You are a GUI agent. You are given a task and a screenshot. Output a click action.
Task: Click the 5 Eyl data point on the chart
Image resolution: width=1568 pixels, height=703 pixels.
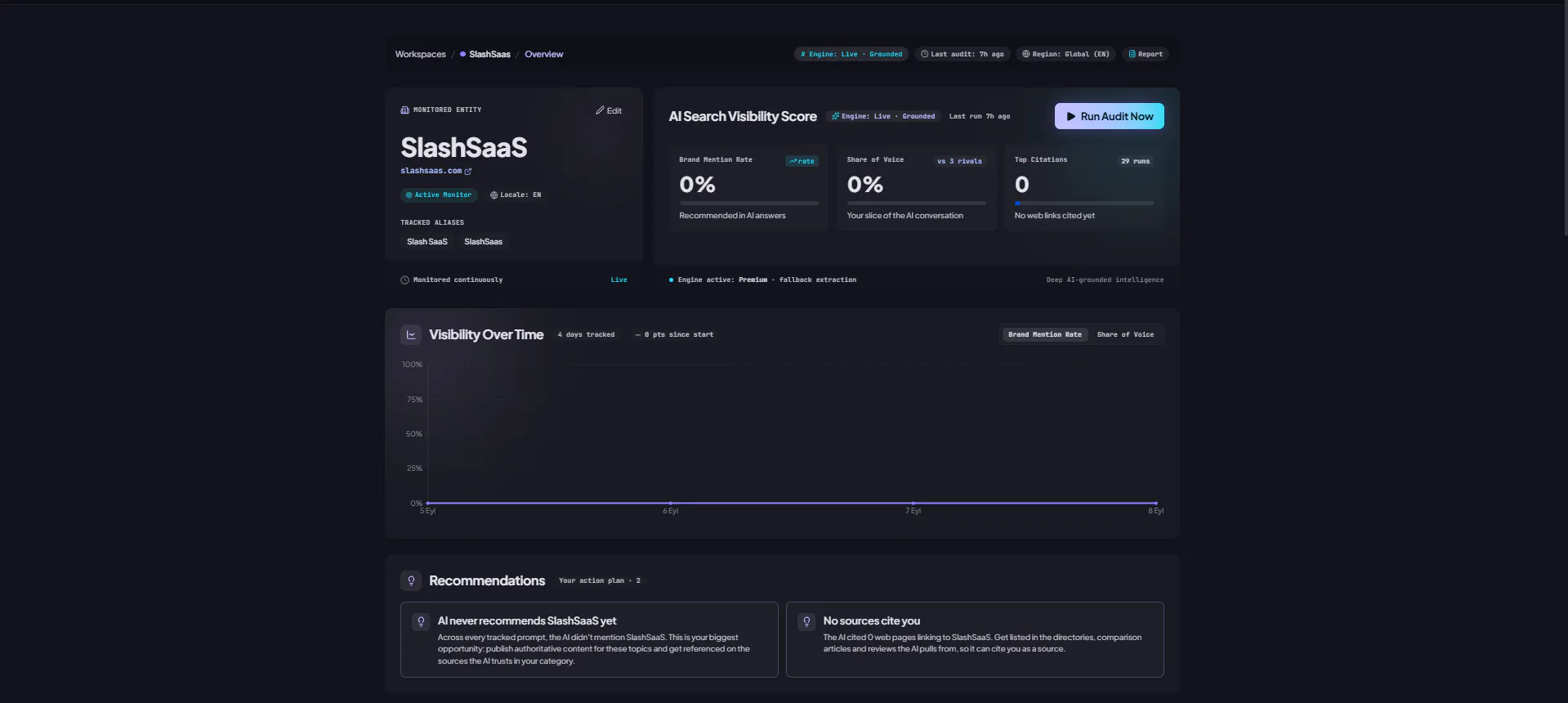pos(428,503)
